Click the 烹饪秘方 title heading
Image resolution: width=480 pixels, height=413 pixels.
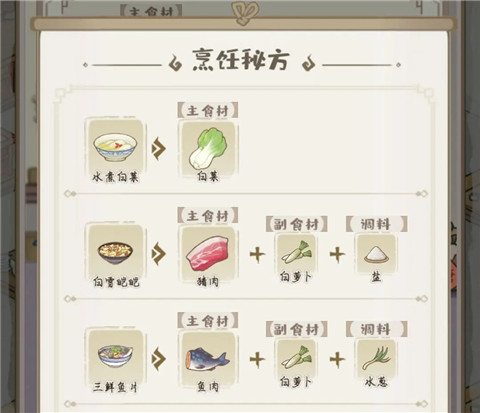click(x=241, y=60)
